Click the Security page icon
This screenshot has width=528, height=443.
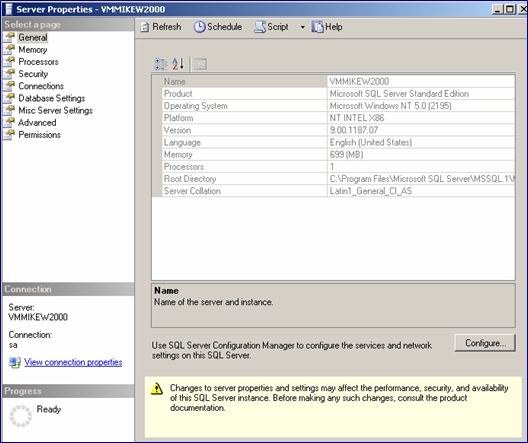(9, 74)
